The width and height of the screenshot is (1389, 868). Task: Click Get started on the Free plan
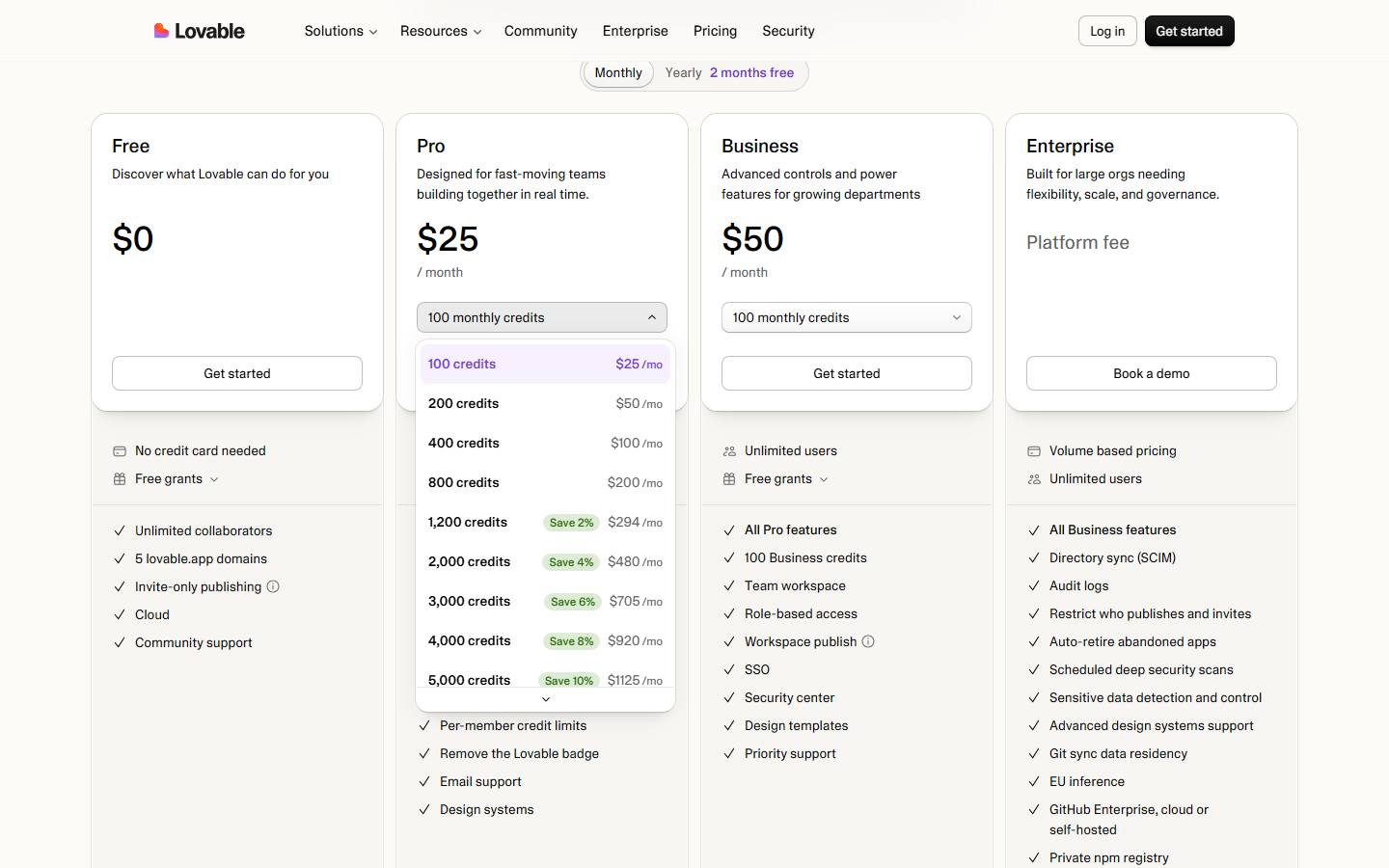point(237,373)
